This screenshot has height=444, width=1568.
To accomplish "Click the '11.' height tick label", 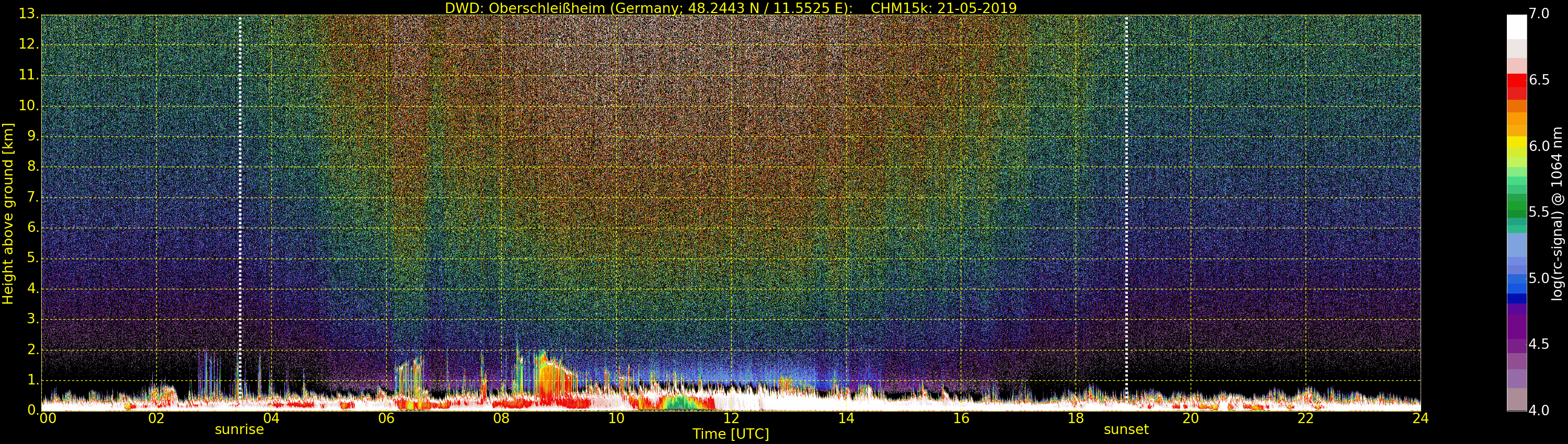I will click(29, 75).
